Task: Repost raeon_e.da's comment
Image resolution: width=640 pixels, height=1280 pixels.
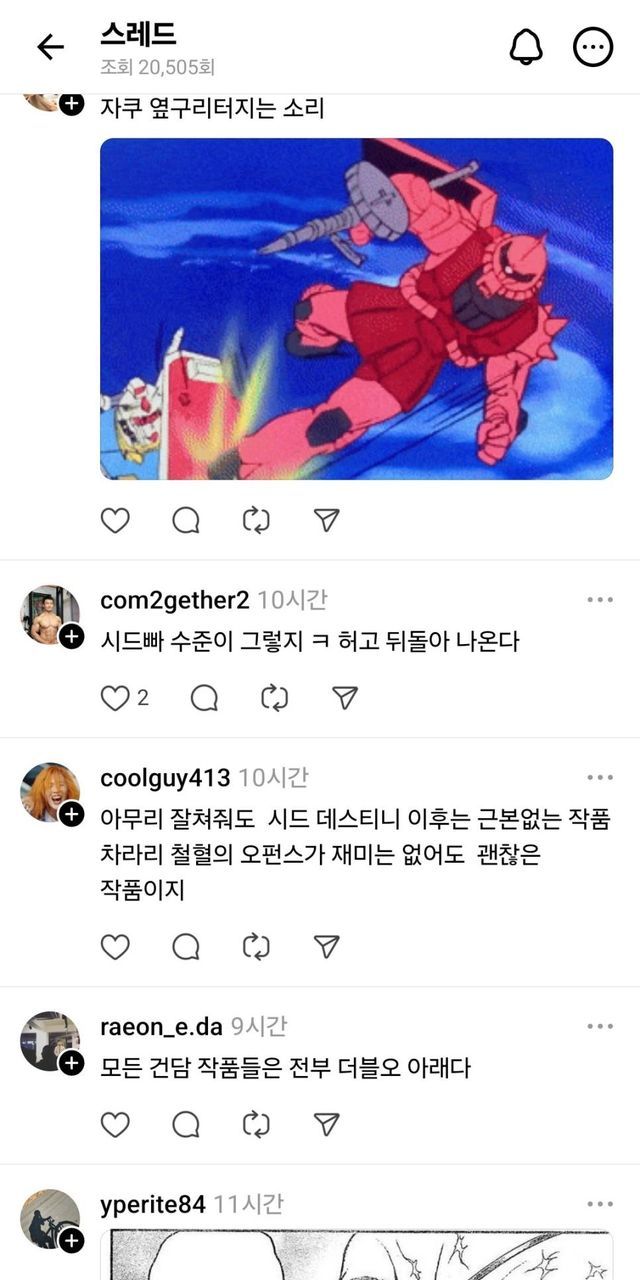Action: pos(257,1124)
